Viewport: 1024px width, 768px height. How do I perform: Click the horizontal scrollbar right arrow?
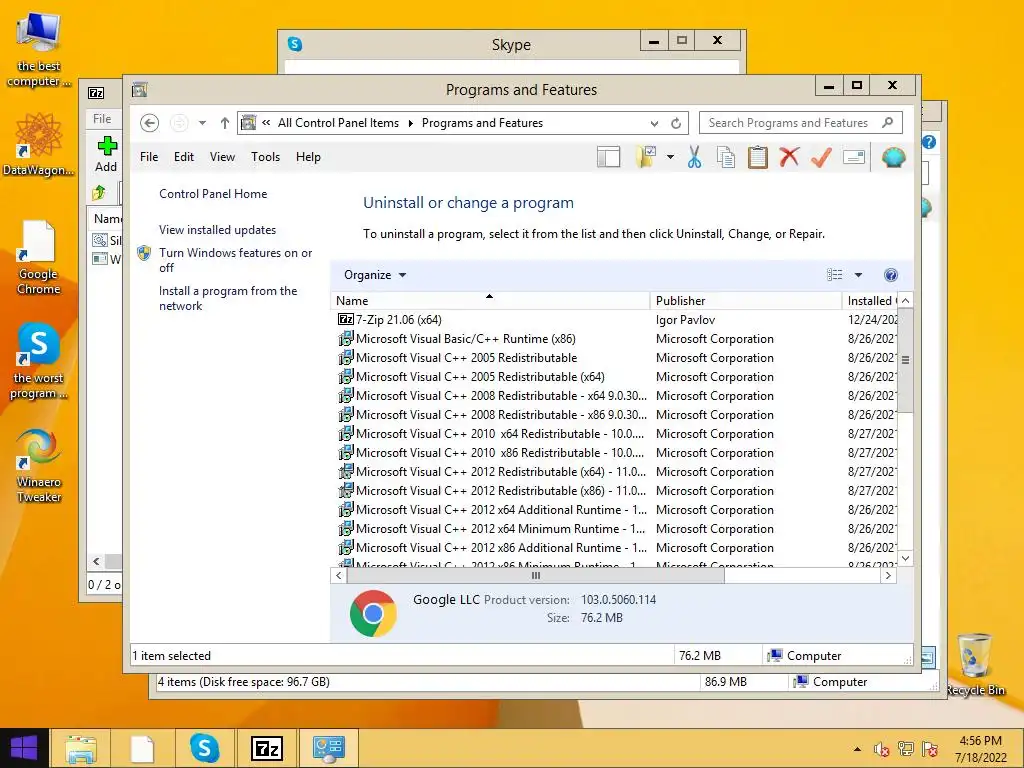(888, 575)
